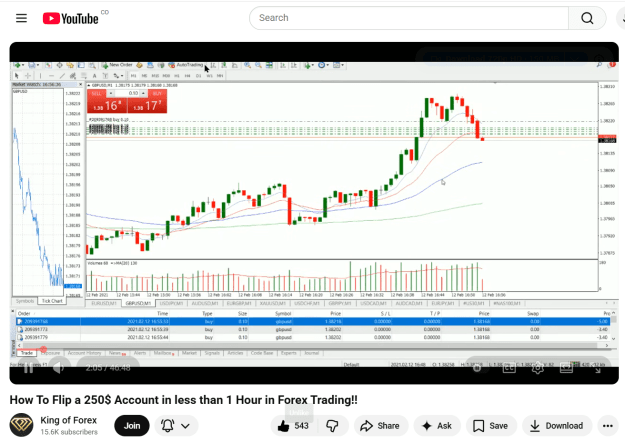Click the red video progress scrubber

click(x=43, y=349)
